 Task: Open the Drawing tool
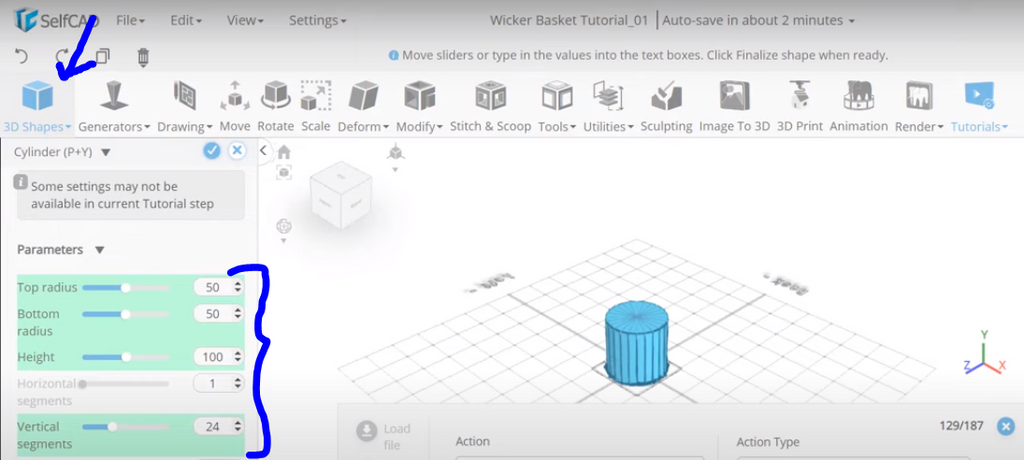[x=185, y=107]
